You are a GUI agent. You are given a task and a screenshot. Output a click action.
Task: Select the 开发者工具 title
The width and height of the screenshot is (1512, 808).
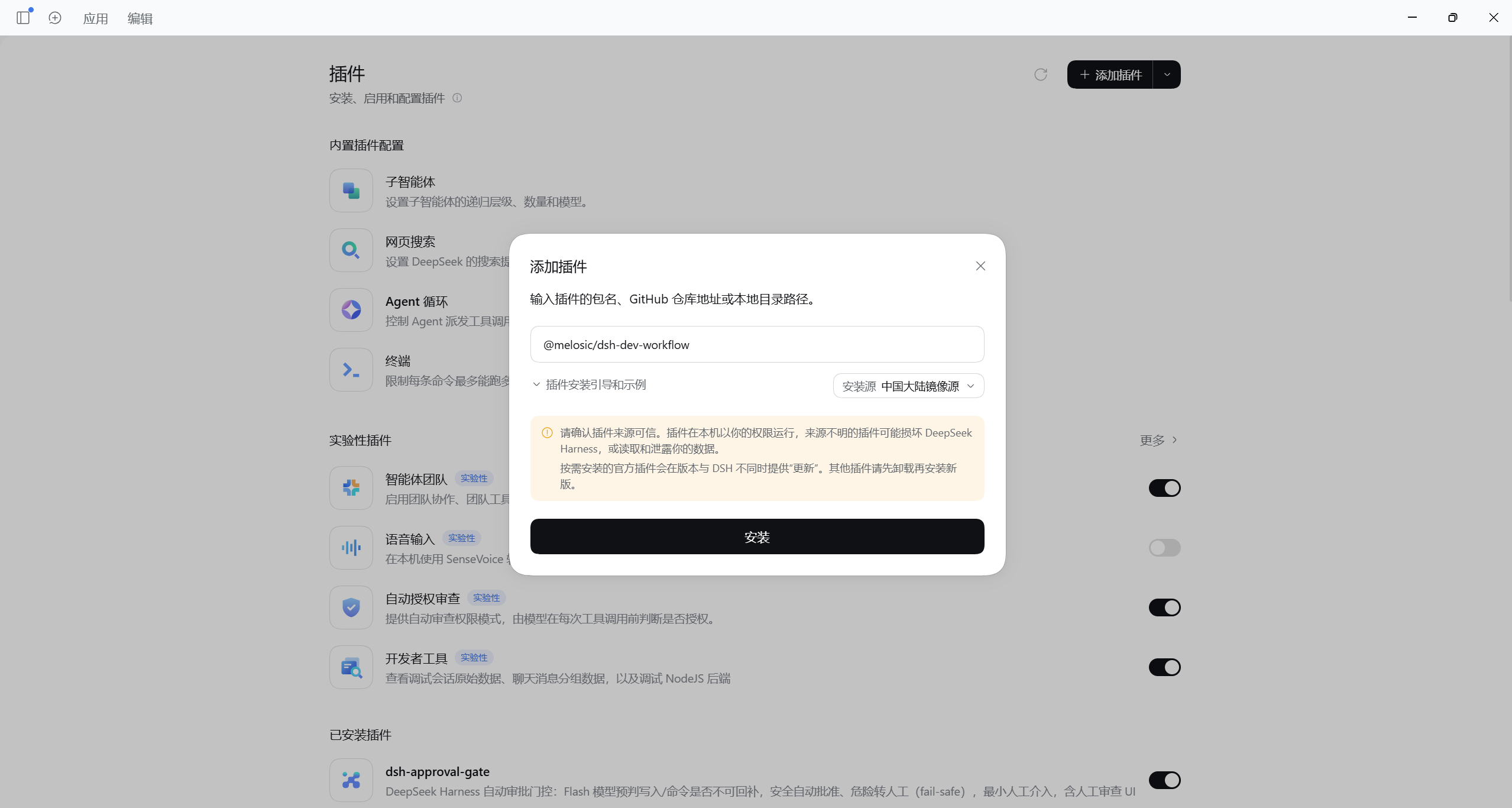416,658
